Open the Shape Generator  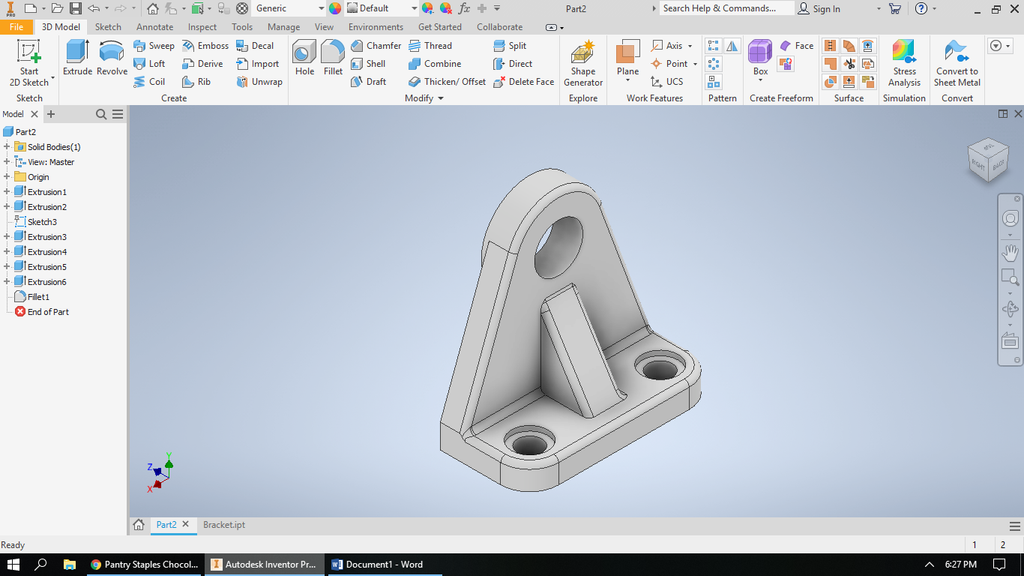tap(583, 63)
